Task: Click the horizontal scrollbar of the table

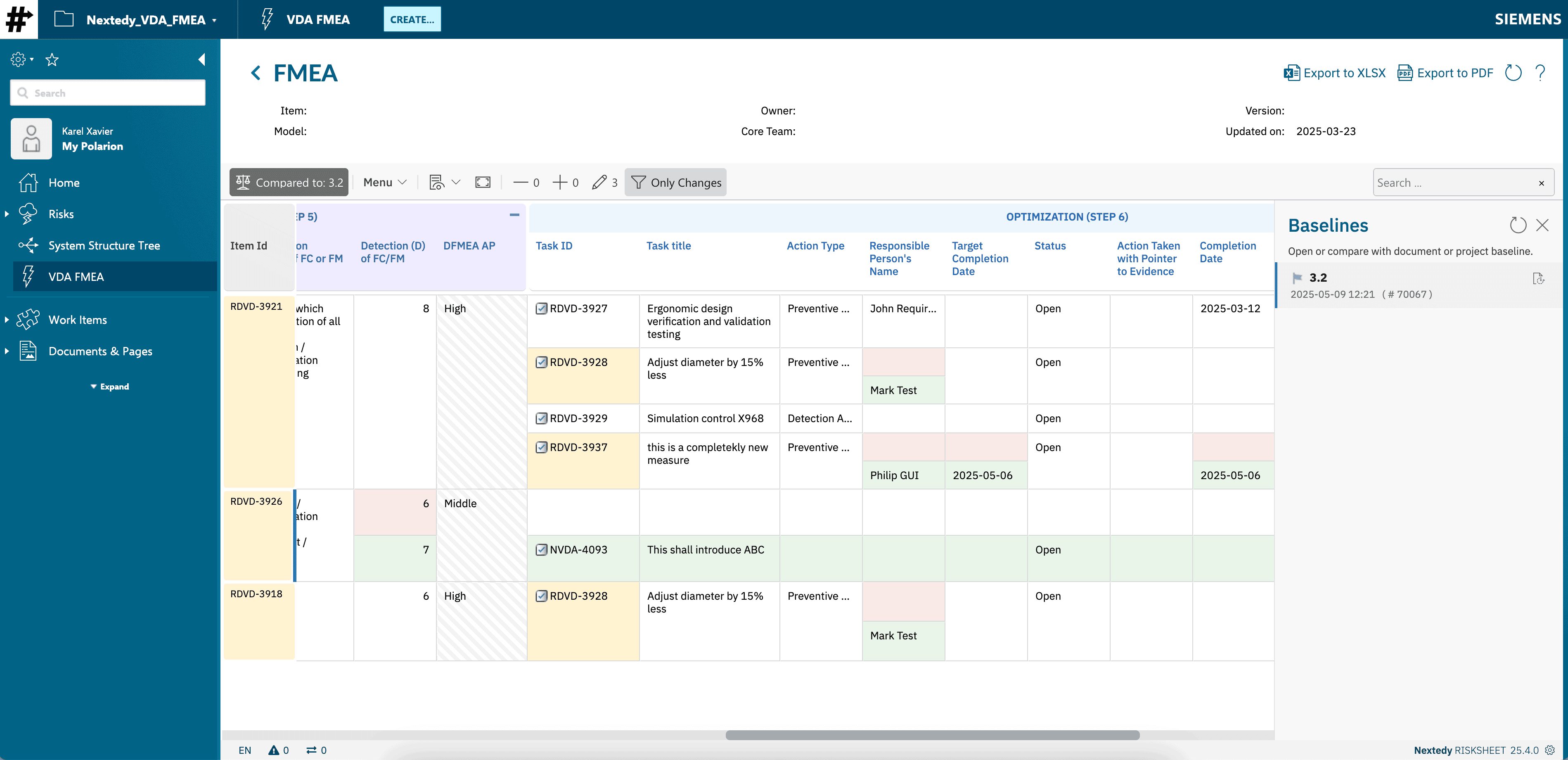Action: click(932, 735)
